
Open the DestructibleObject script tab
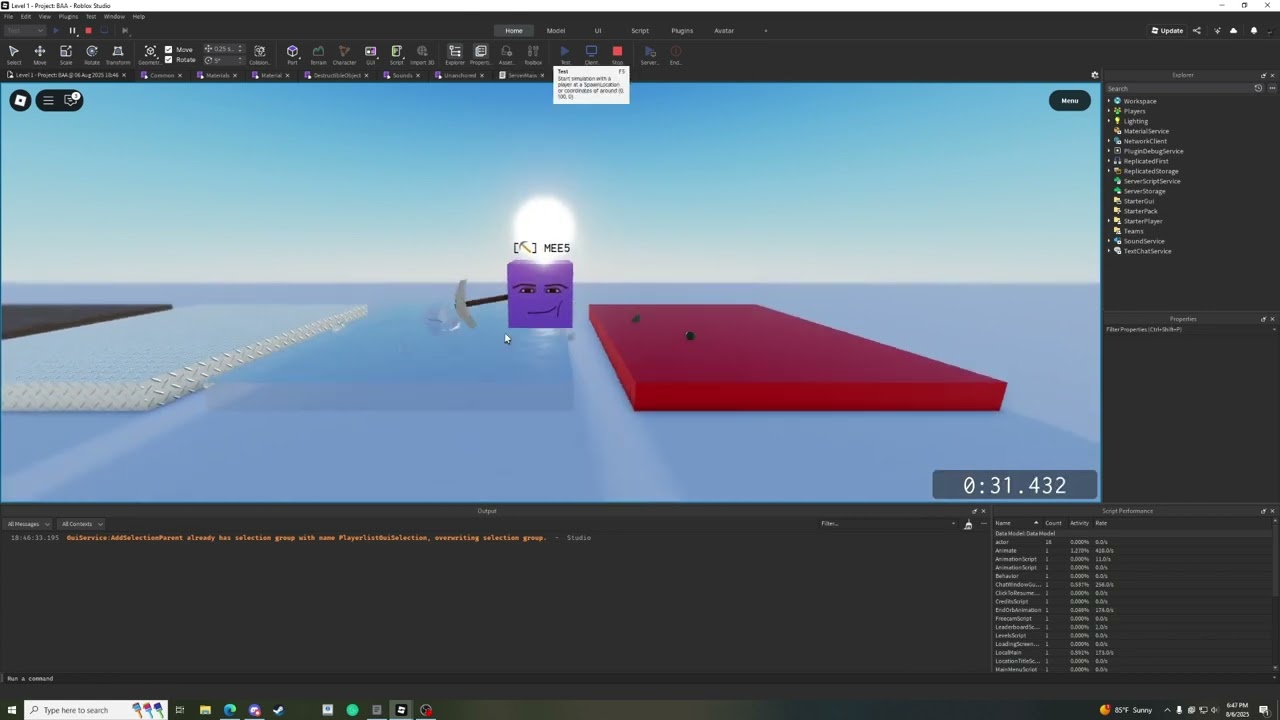coord(337,75)
